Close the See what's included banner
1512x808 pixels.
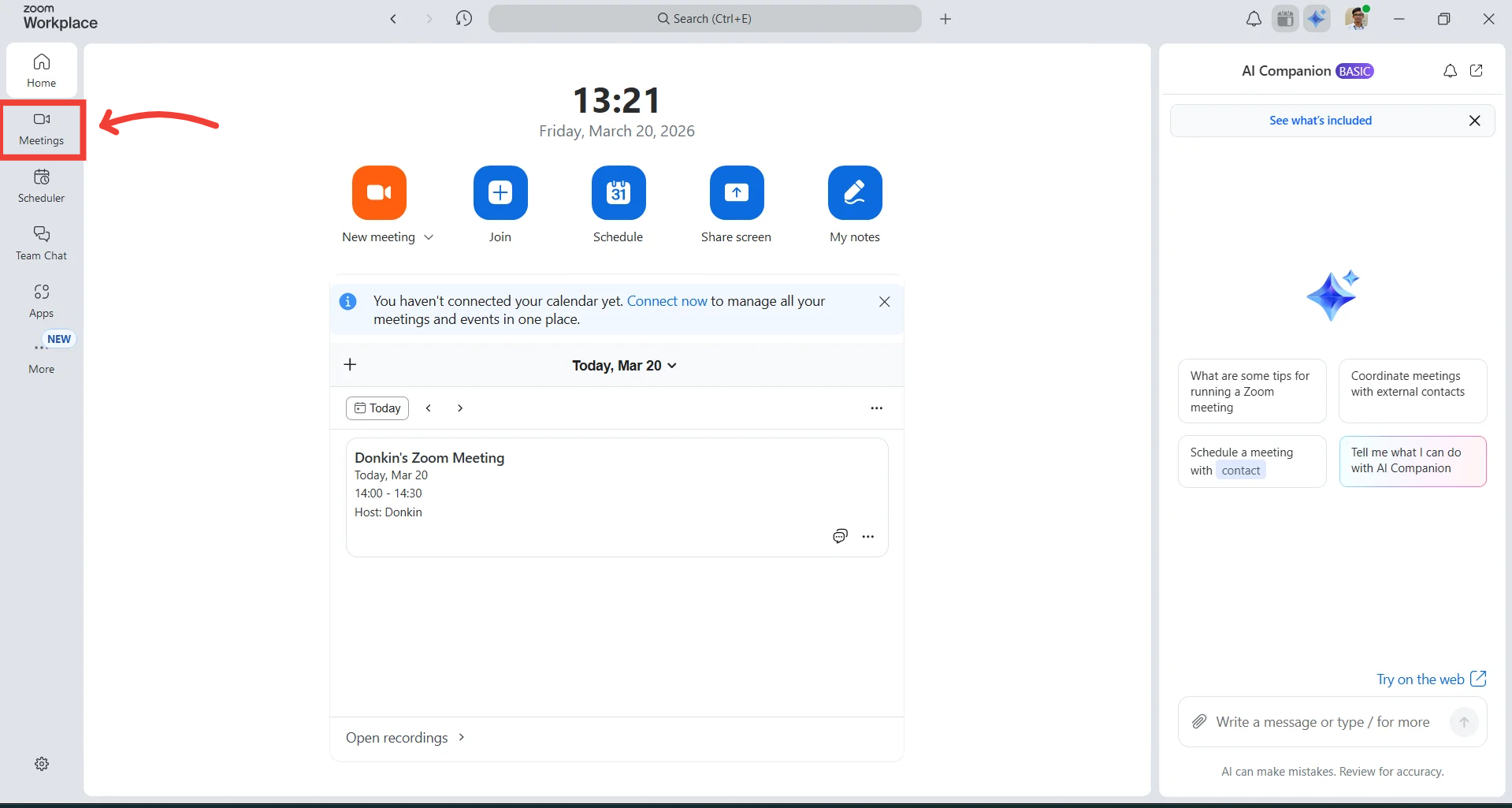[1475, 121]
